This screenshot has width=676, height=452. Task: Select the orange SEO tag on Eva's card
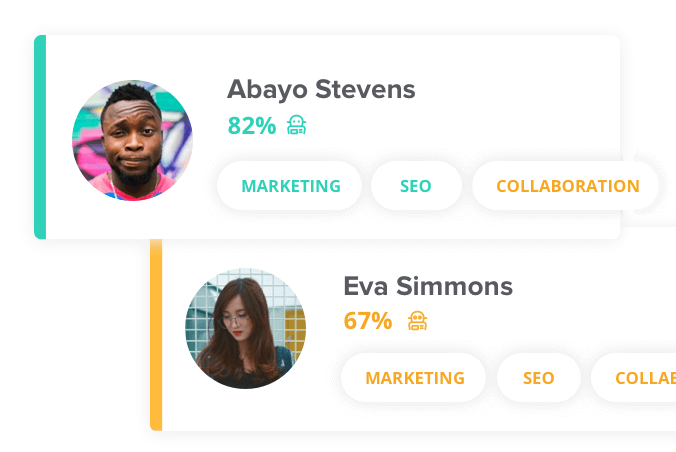tap(538, 378)
